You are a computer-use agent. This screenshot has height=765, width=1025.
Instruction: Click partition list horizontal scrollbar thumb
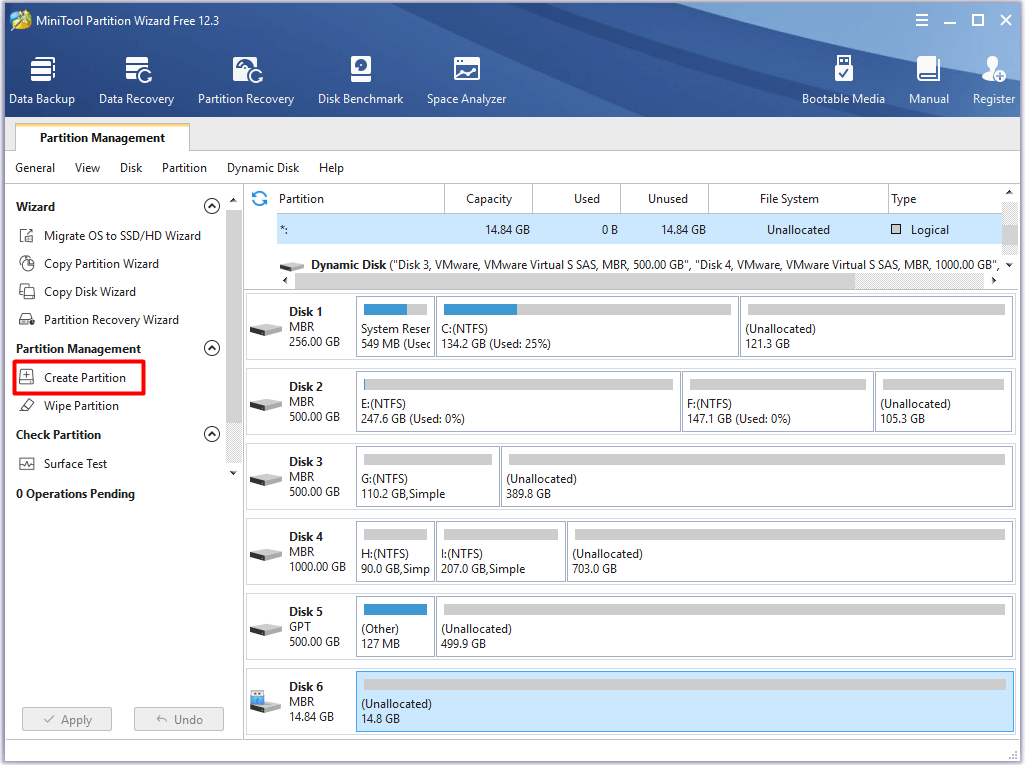[575, 280]
